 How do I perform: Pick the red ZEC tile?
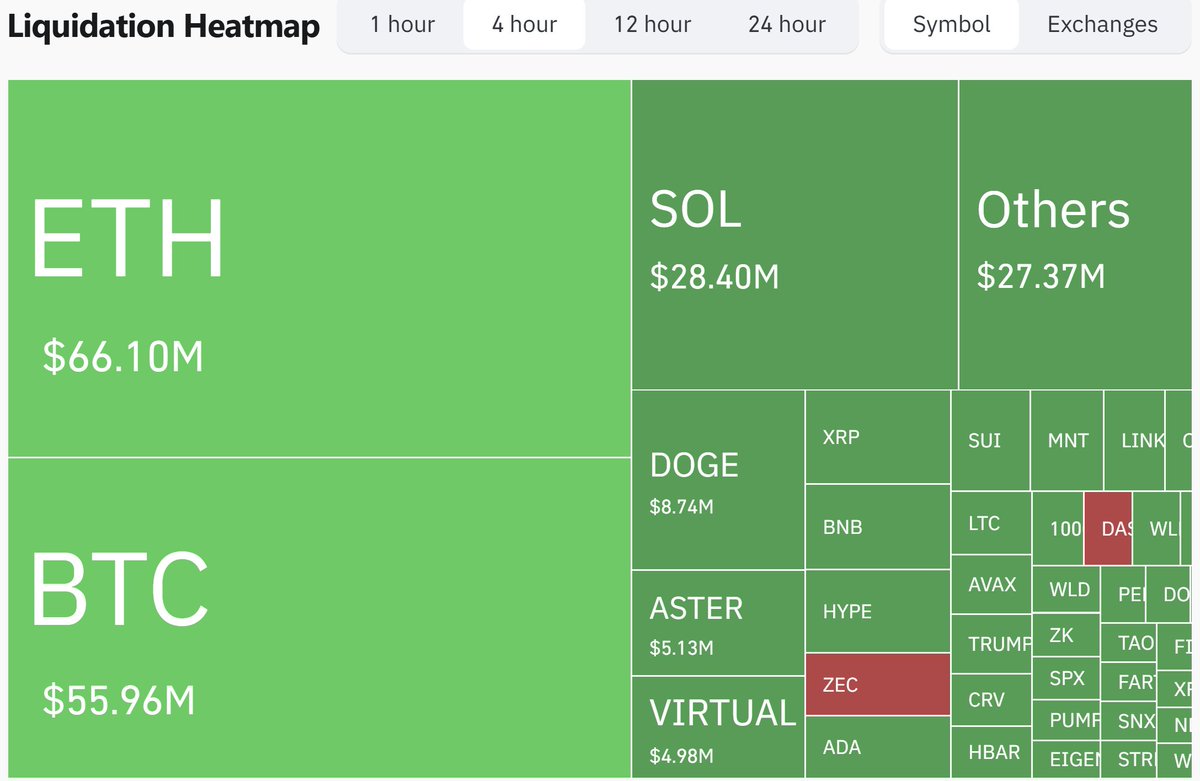coord(877,685)
